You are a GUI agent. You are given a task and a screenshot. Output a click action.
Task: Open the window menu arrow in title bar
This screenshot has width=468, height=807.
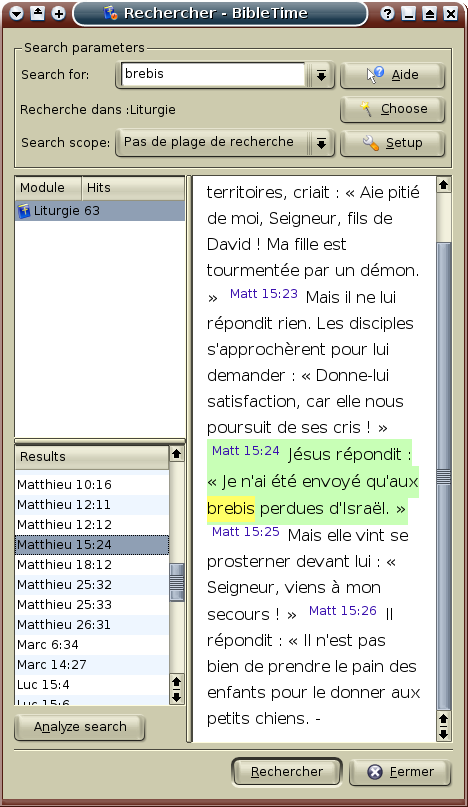tap(16, 13)
